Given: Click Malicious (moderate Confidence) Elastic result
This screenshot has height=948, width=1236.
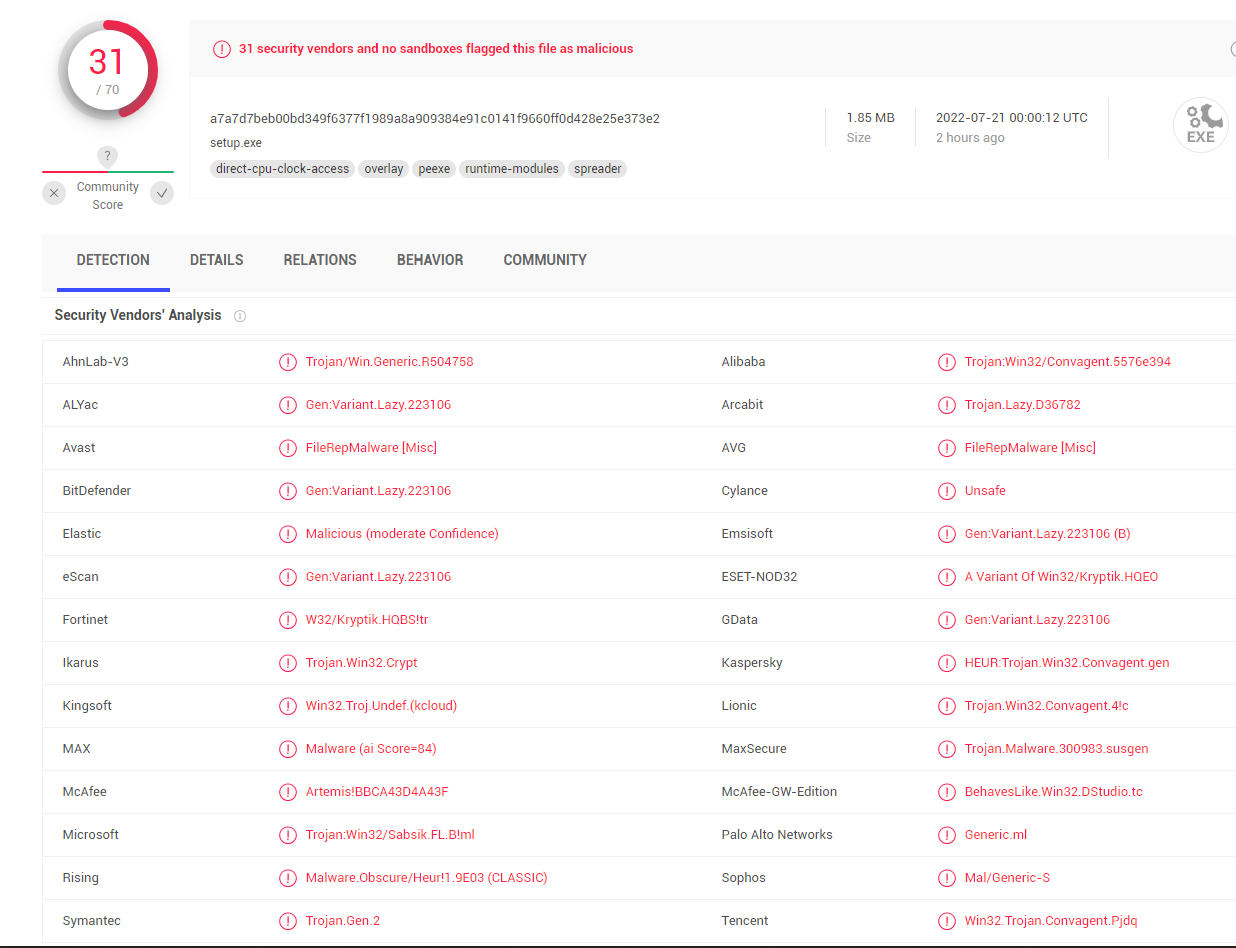Looking at the screenshot, I should [402, 534].
